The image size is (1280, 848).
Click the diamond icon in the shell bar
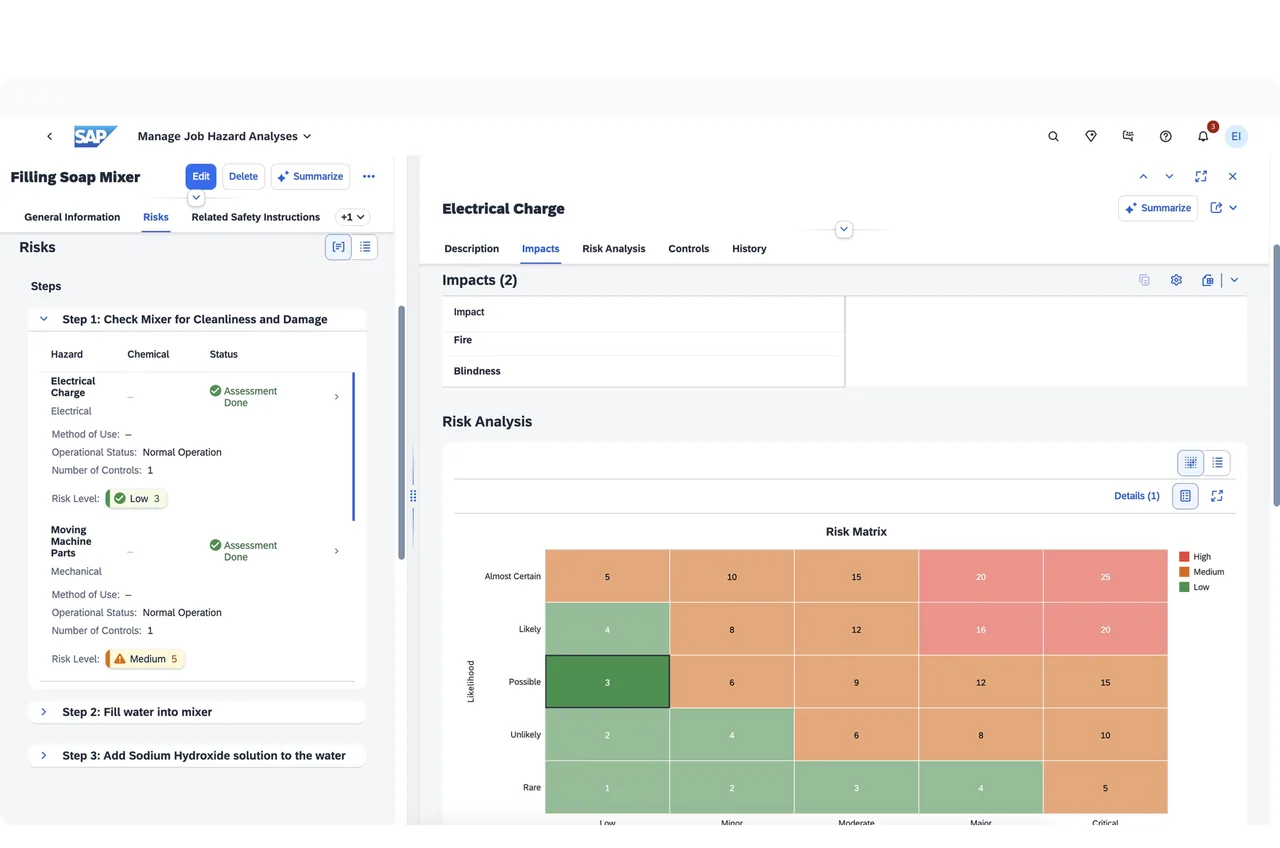click(1091, 136)
